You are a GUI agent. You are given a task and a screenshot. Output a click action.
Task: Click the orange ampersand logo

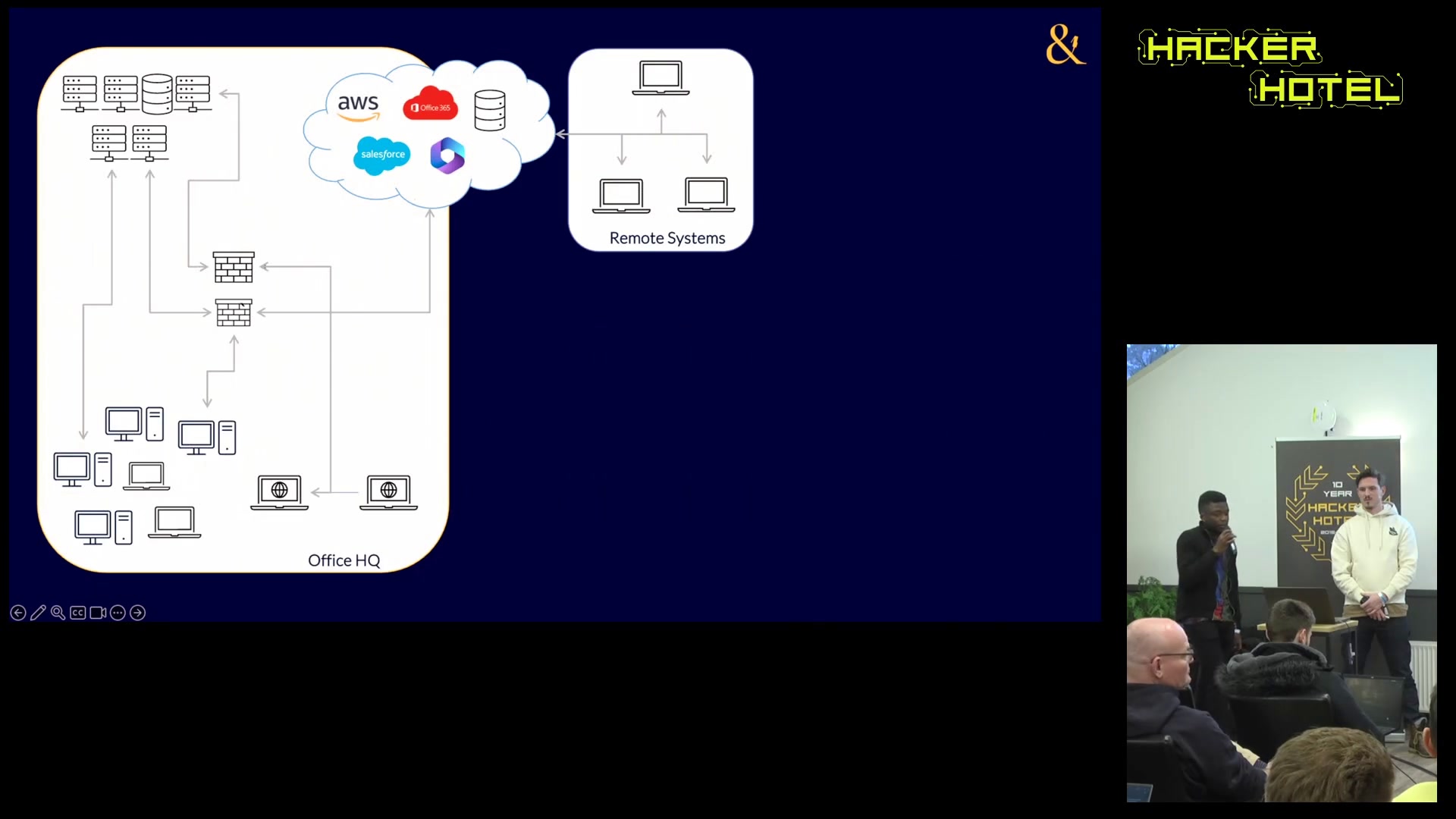[1065, 44]
